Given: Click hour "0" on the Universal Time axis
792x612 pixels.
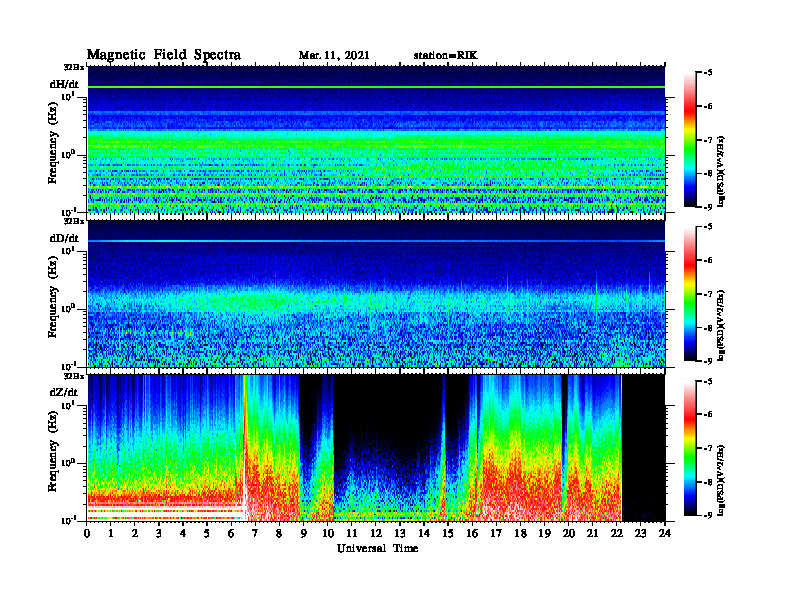Looking at the screenshot, I should tap(87, 534).
